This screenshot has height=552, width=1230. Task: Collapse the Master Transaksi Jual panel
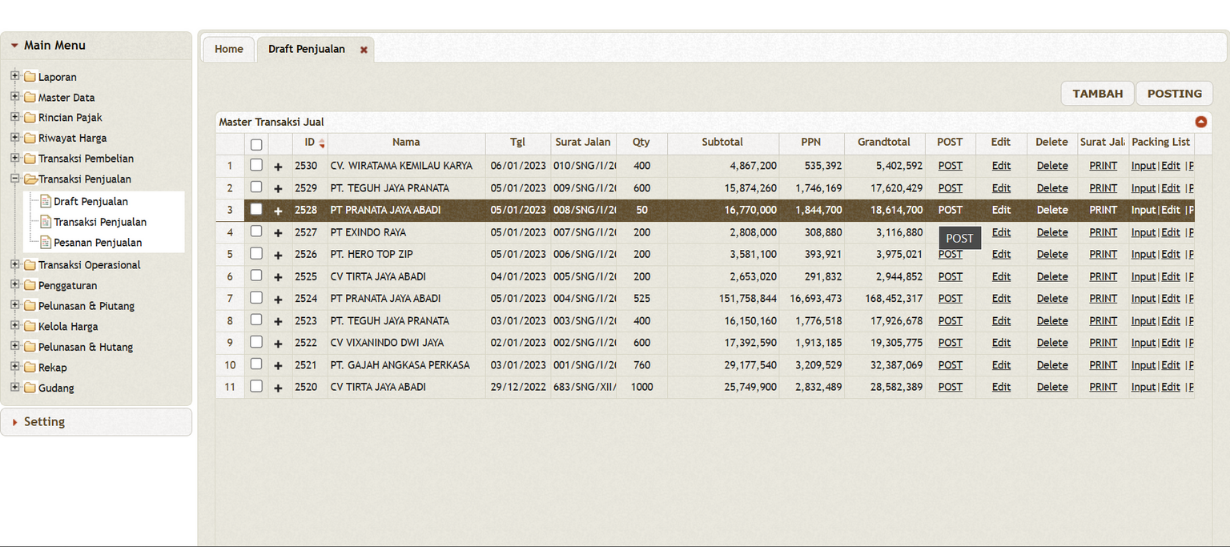[1201, 122]
